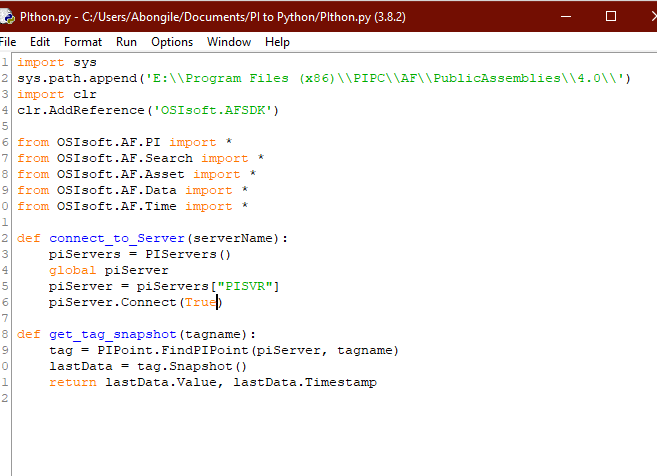Click the True argument in piServer.Connect
The image size is (657, 476).
click(199, 302)
